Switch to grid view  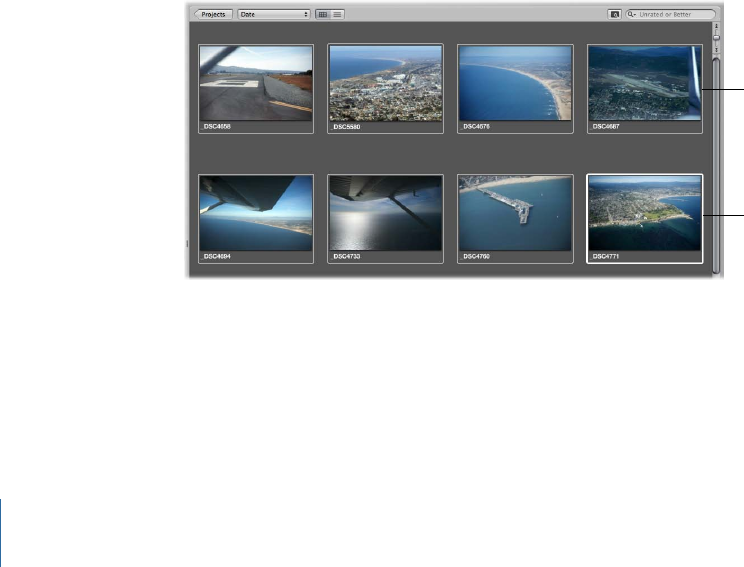point(323,14)
